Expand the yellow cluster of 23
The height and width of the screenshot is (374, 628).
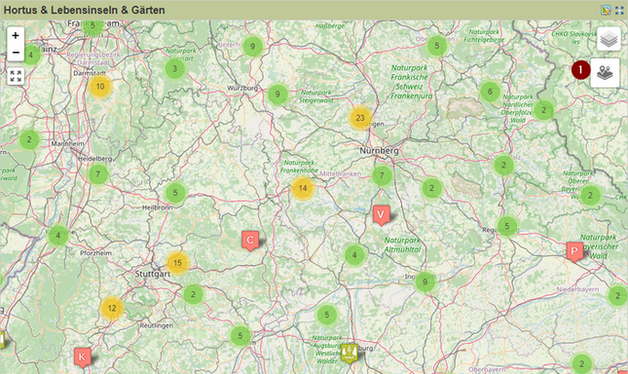point(360,118)
